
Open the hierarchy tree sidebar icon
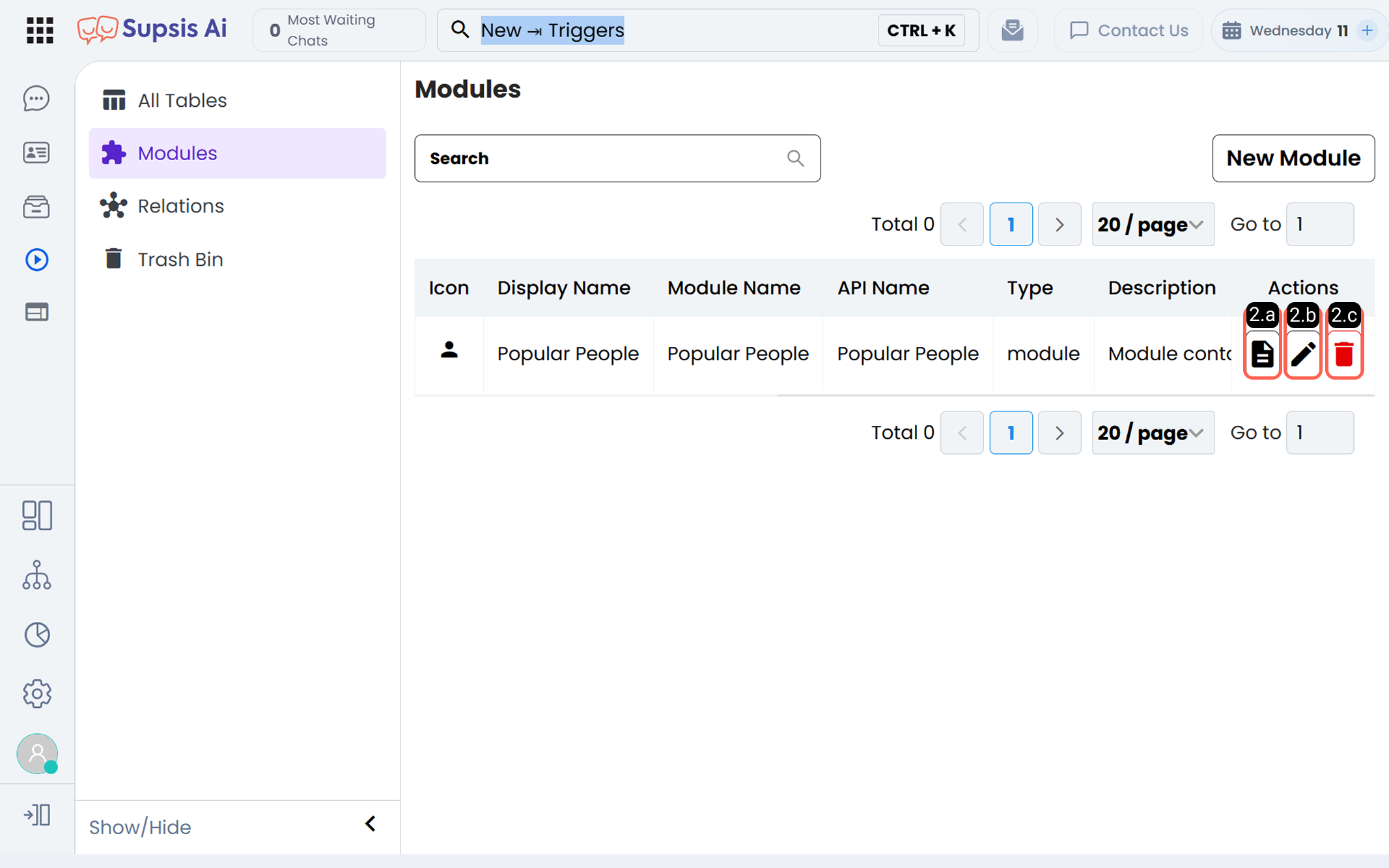tap(36, 576)
